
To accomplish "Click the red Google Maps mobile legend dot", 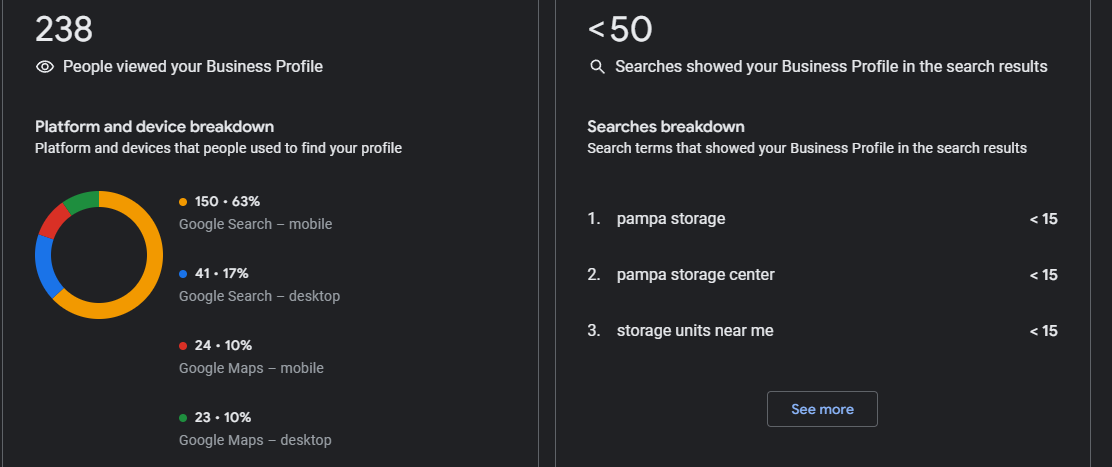I will 183,346.
